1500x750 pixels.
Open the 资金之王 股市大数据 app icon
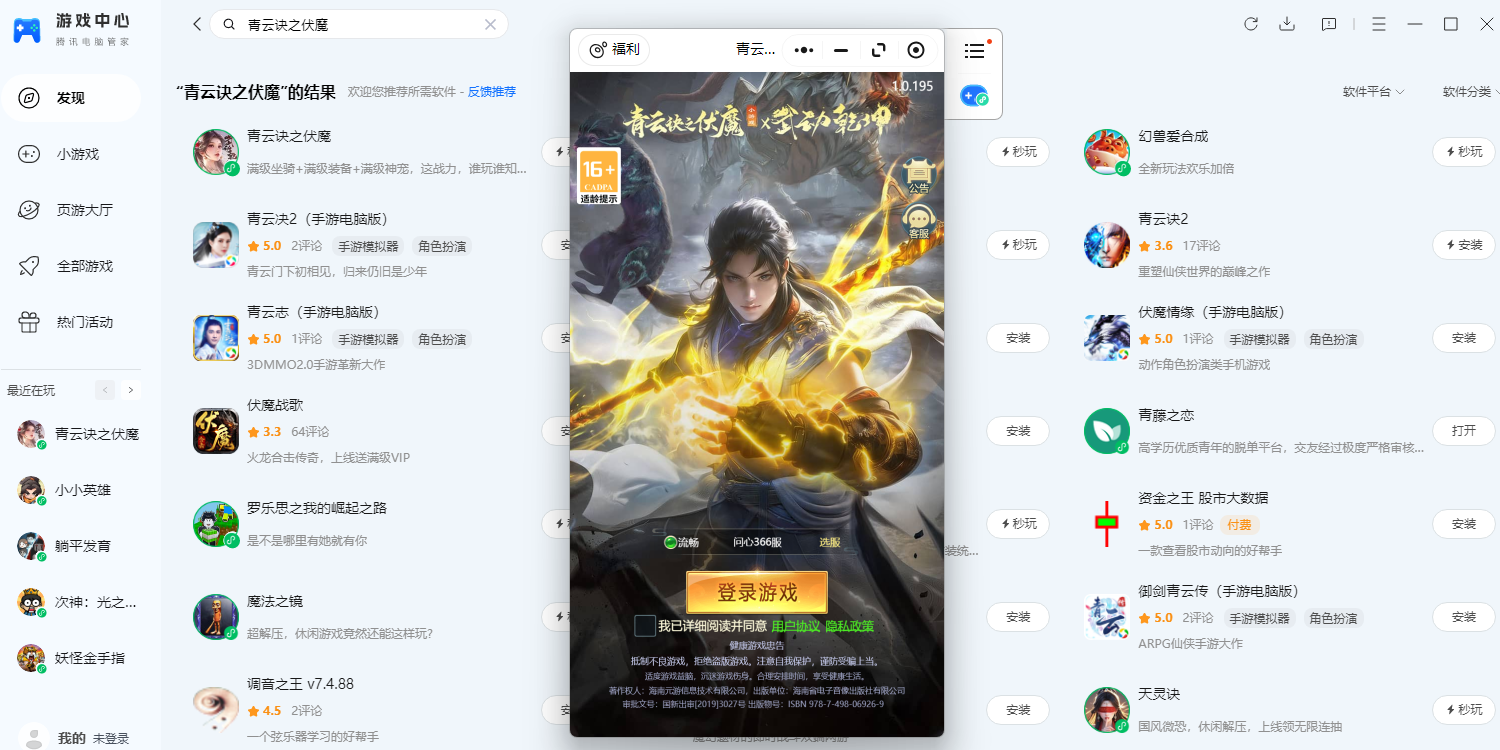coord(1107,524)
